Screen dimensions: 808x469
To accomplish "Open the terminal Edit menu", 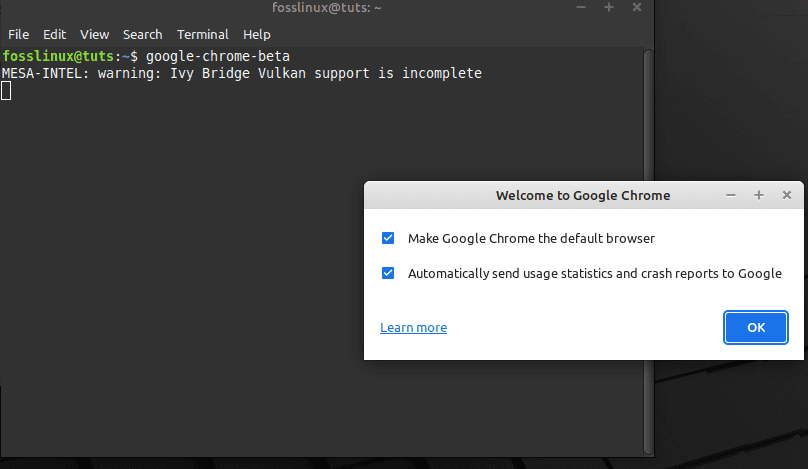I will [54, 35].
